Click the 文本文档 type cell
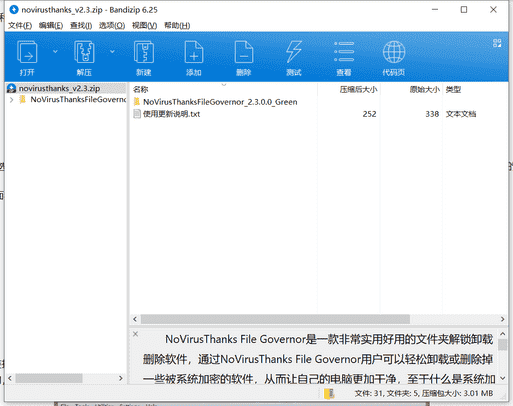Image resolution: width=513 pixels, height=406 pixels. coord(461,114)
